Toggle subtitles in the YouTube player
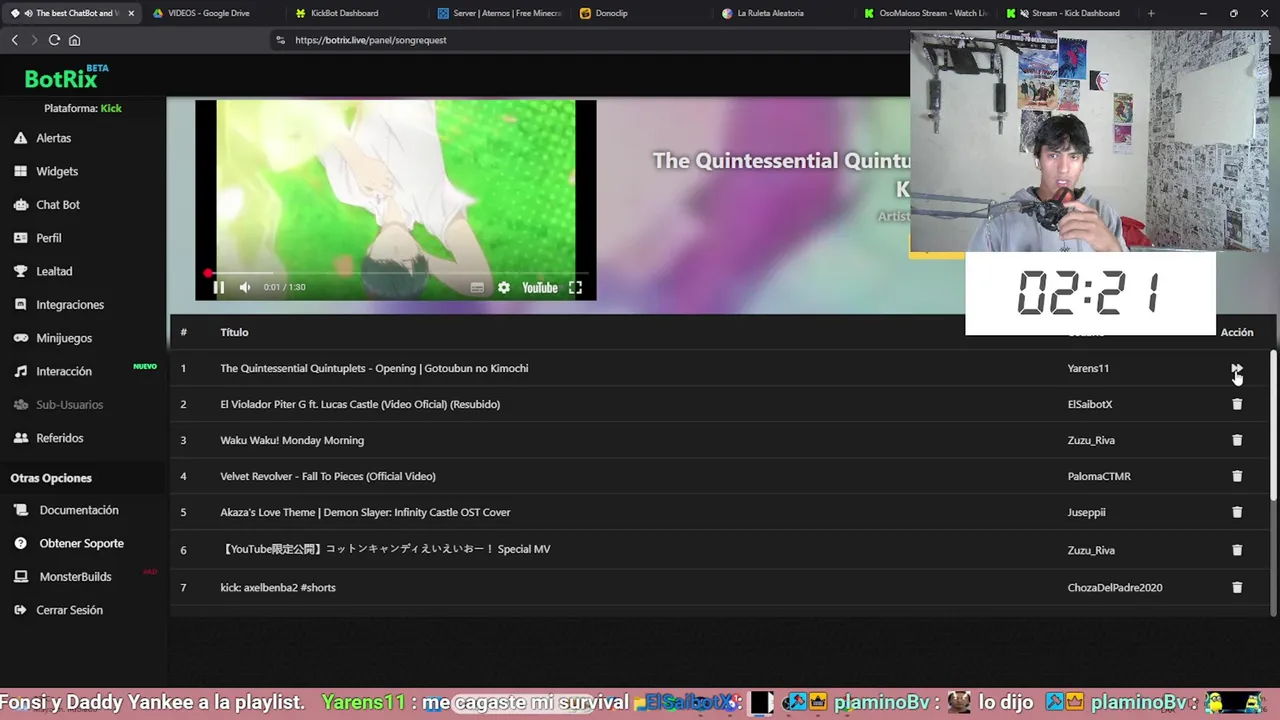 (x=477, y=287)
